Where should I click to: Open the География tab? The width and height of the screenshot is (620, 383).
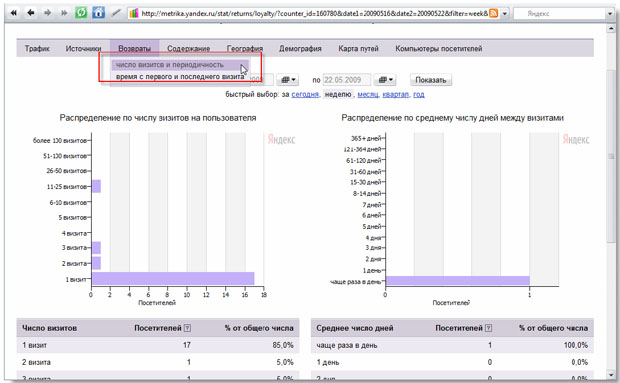click(x=245, y=49)
